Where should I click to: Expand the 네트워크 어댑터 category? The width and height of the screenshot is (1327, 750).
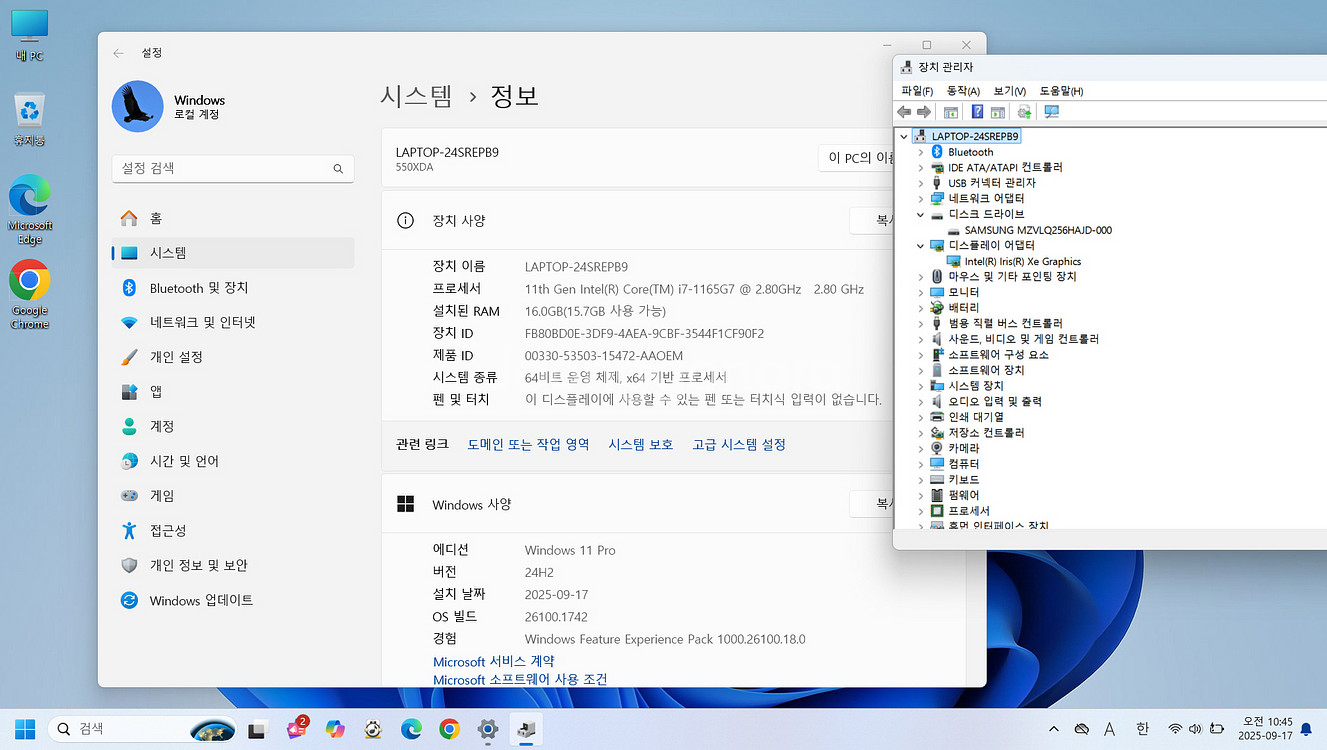click(921, 199)
